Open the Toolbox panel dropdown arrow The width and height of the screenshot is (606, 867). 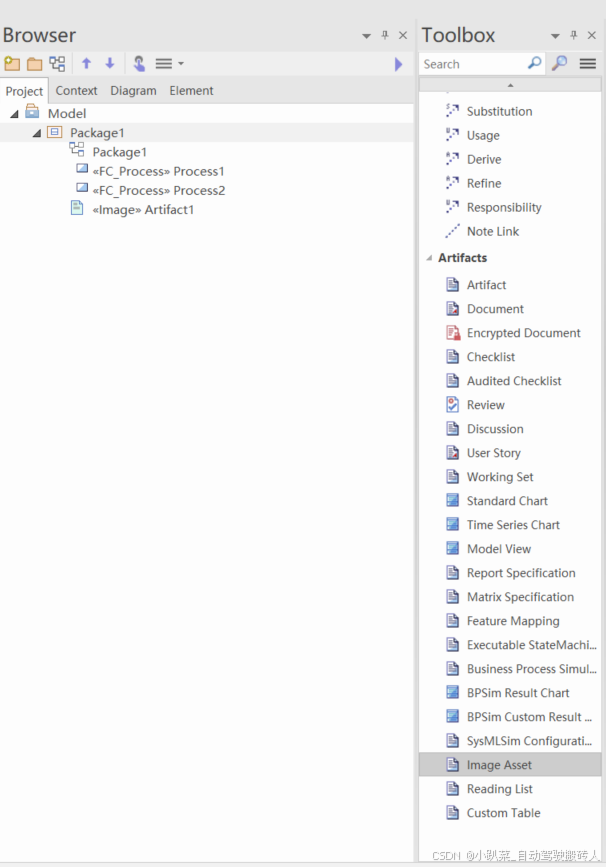coord(555,36)
